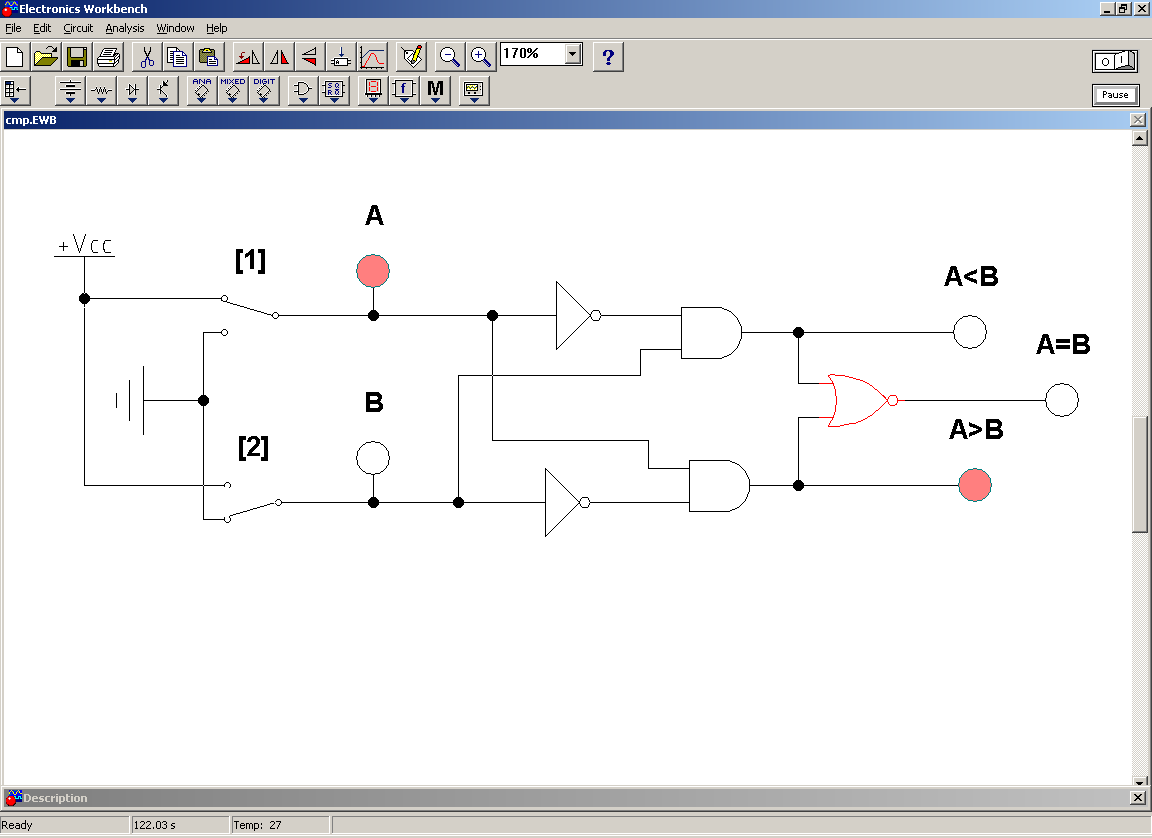Select the A<B output probe
The image size is (1152, 838).
(x=970, y=332)
